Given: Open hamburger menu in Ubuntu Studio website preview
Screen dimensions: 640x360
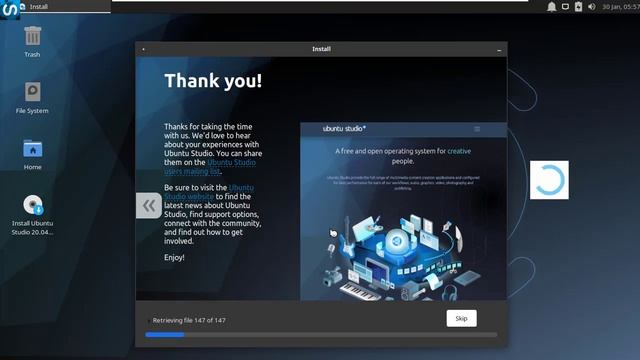Looking at the screenshot, I should (x=477, y=129).
